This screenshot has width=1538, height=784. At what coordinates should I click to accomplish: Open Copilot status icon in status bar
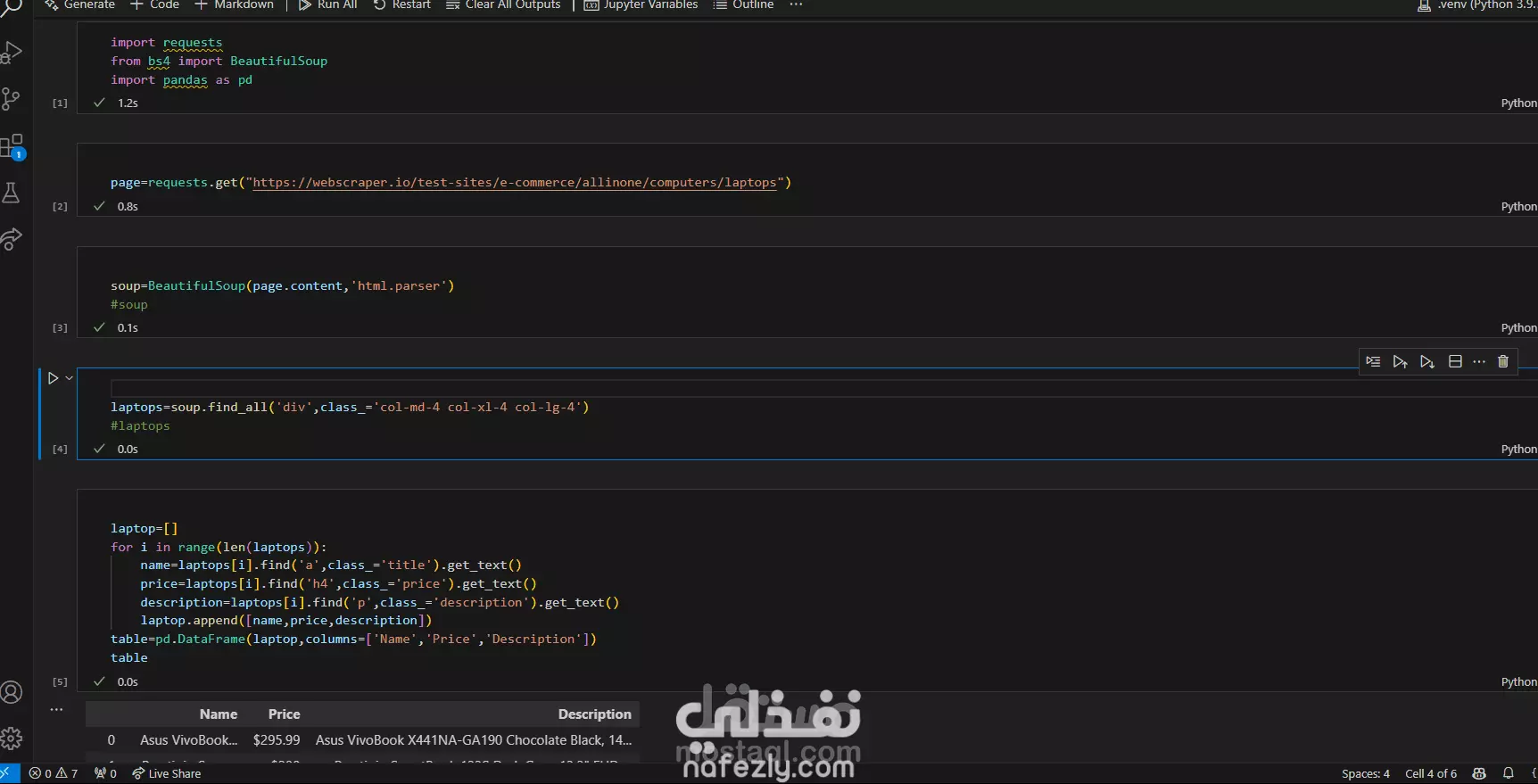click(1479, 773)
